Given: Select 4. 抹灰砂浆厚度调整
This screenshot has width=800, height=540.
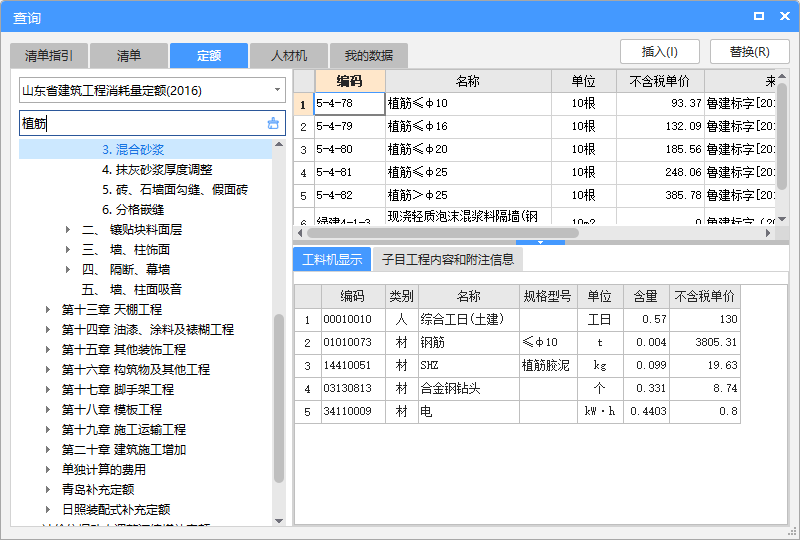Looking at the screenshot, I should click(x=157, y=169).
